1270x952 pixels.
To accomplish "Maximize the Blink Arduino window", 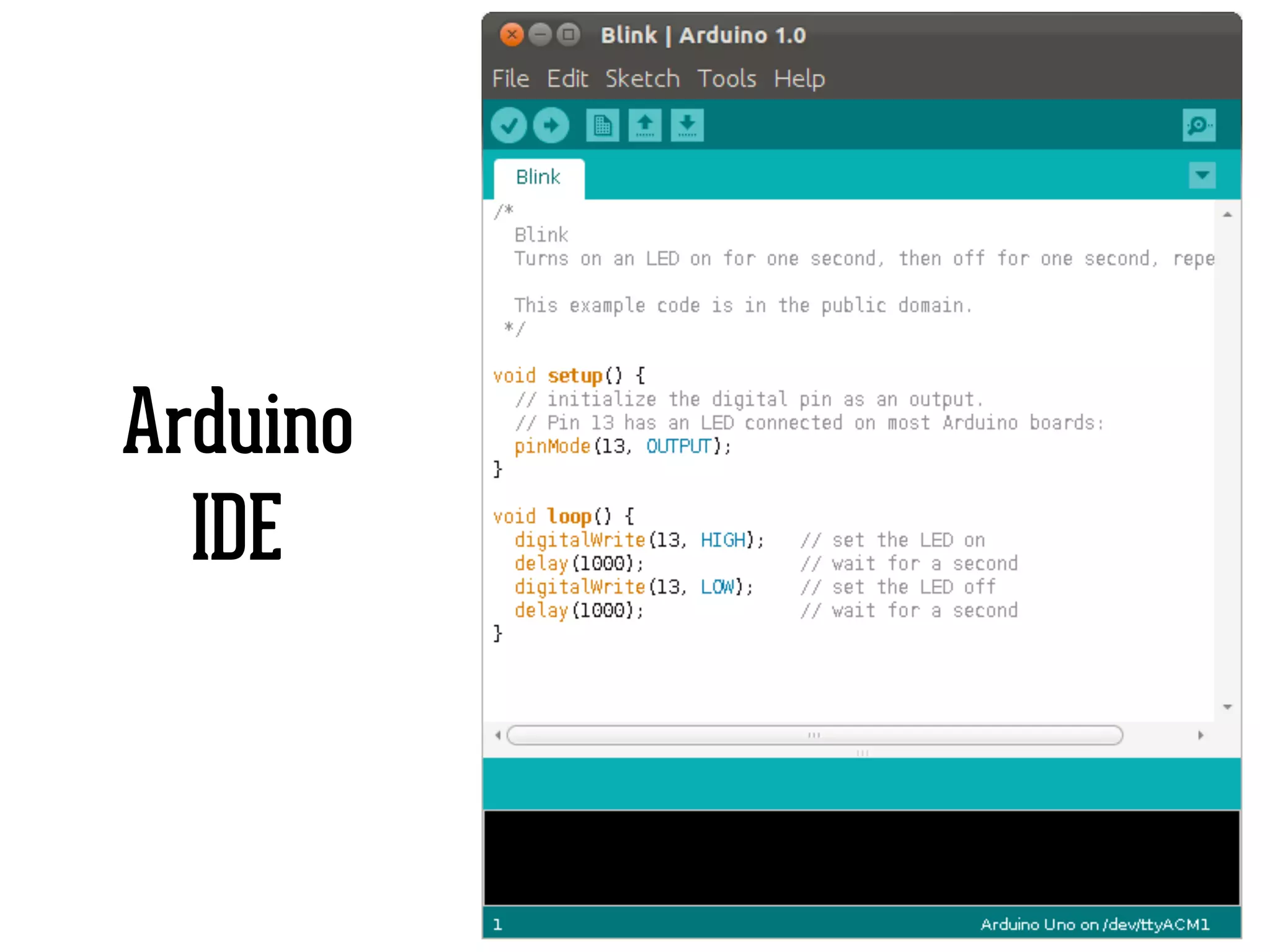I will click(568, 35).
